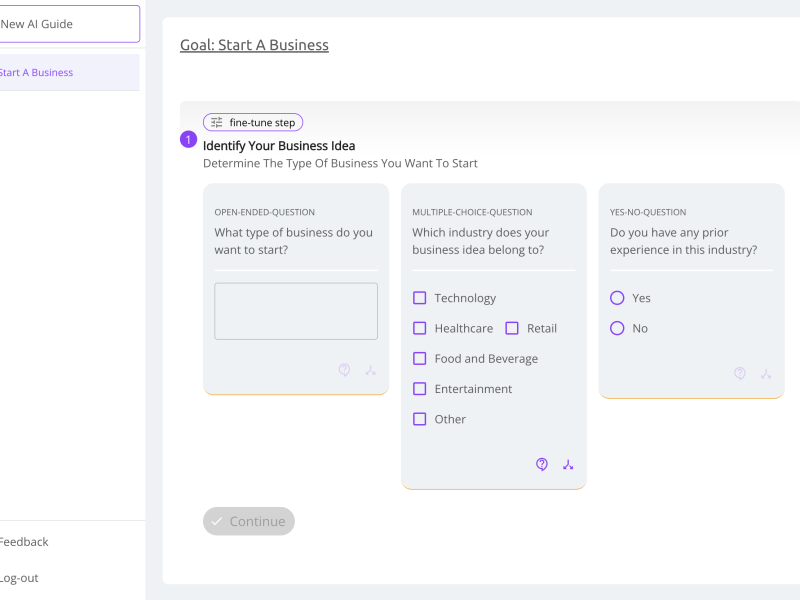Open the Feedback sidebar item

(24, 542)
